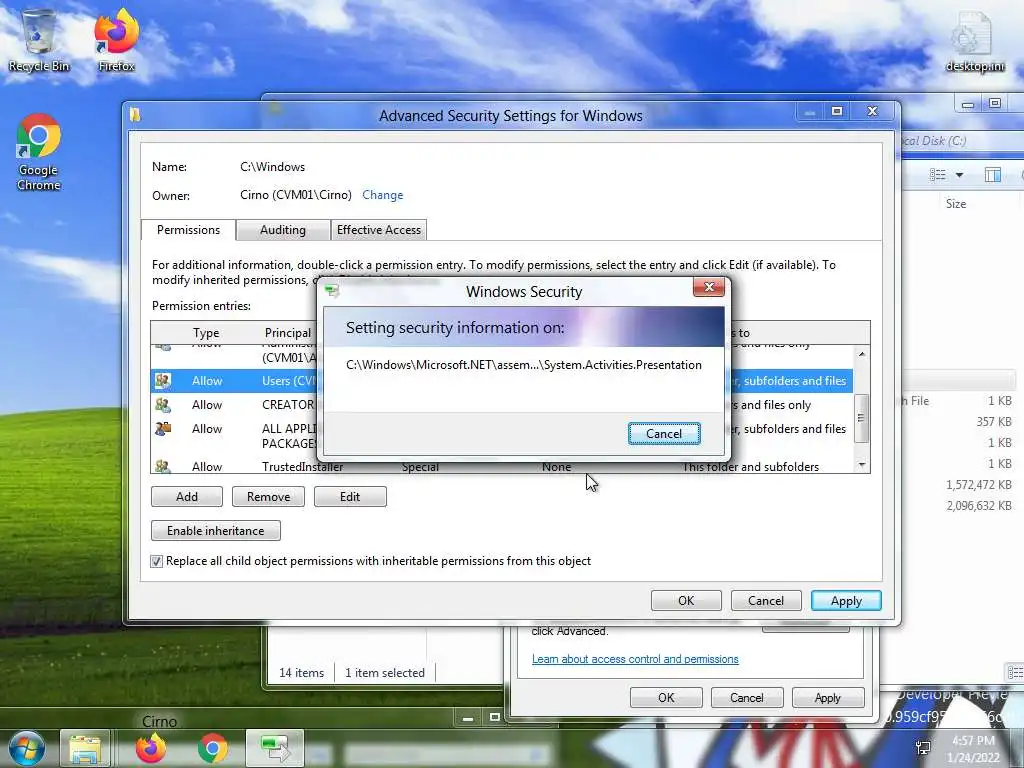Viewport: 1024px width, 768px height.
Task: Click OK in Advanced Security Settings
Action: pyautogui.click(x=686, y=600)
